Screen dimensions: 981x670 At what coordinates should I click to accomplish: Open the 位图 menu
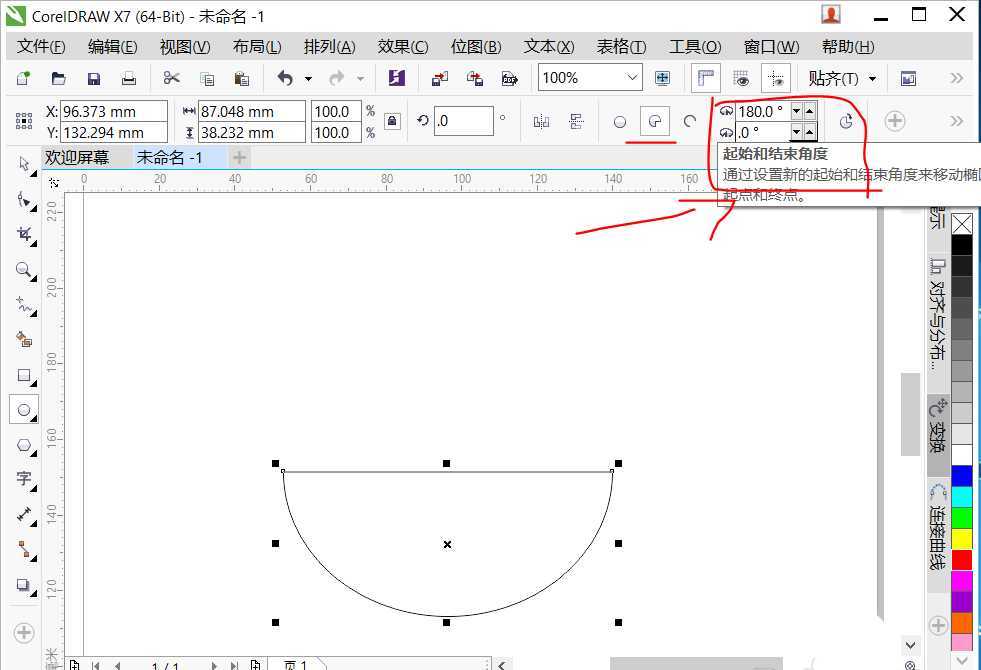tap(475, 46)
